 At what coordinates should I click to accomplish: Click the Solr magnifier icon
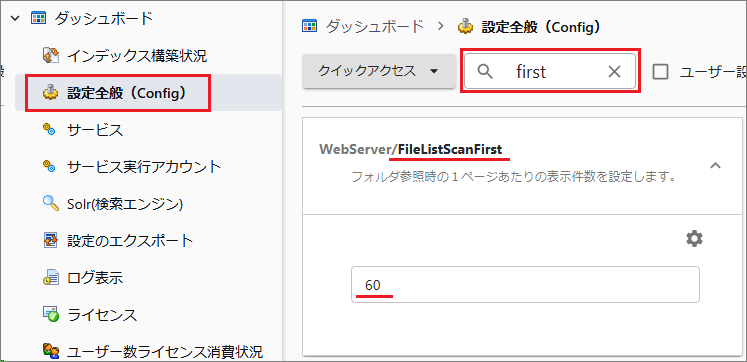[x=50, y=204]
